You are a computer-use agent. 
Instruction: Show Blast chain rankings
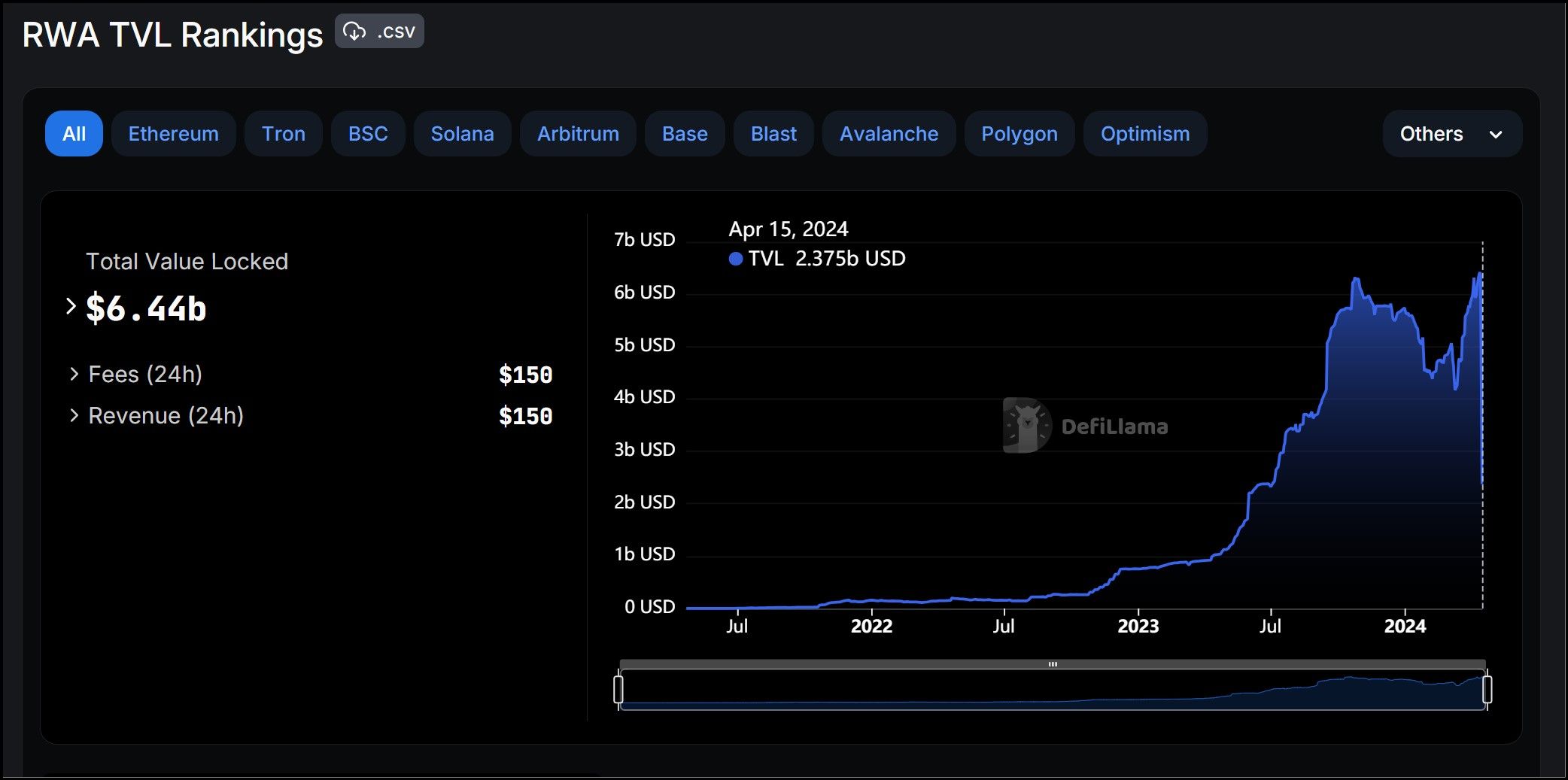[x=773, y=134]
